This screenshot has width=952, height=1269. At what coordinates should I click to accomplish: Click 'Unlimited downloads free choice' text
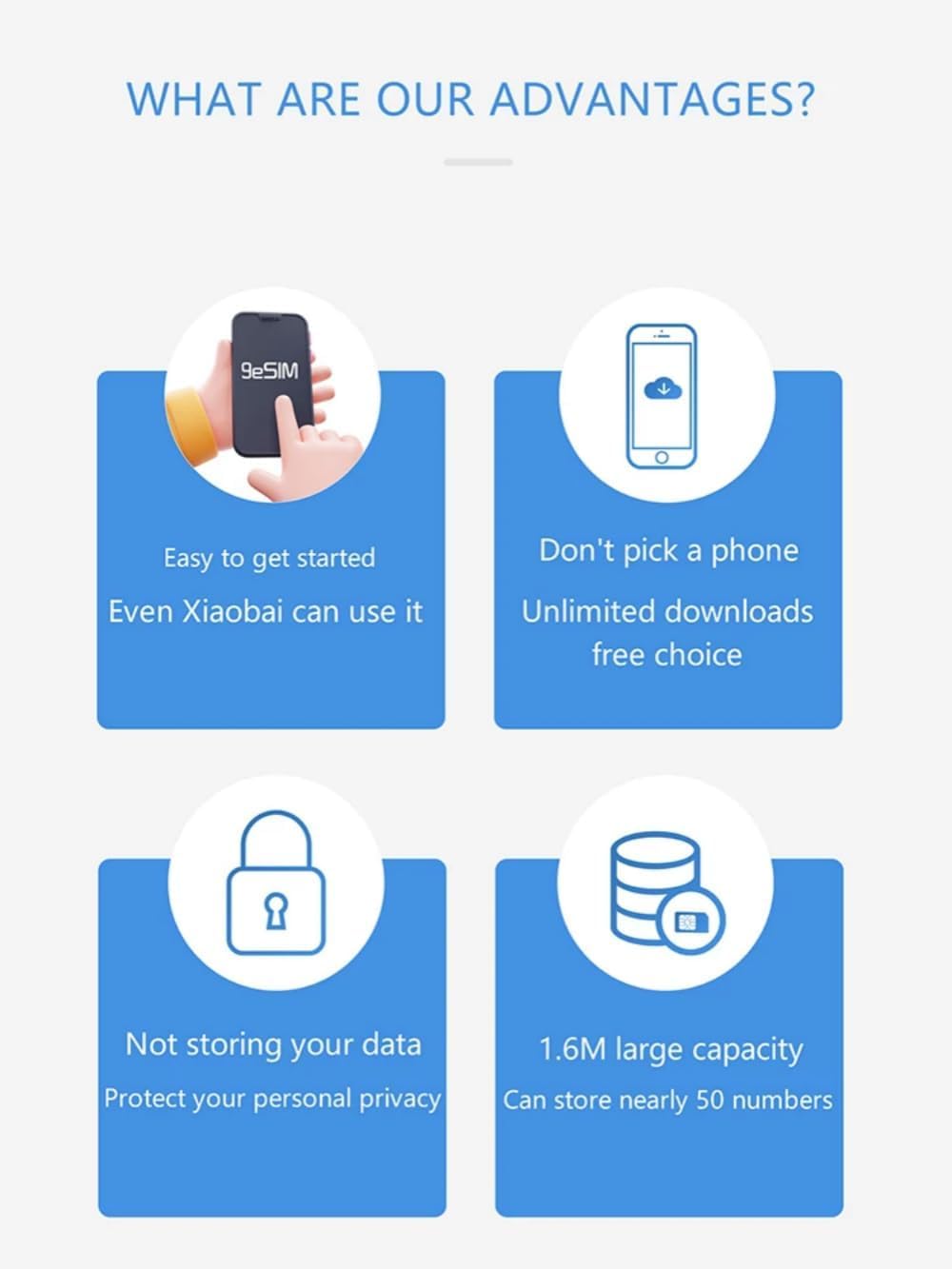point(667,633)
